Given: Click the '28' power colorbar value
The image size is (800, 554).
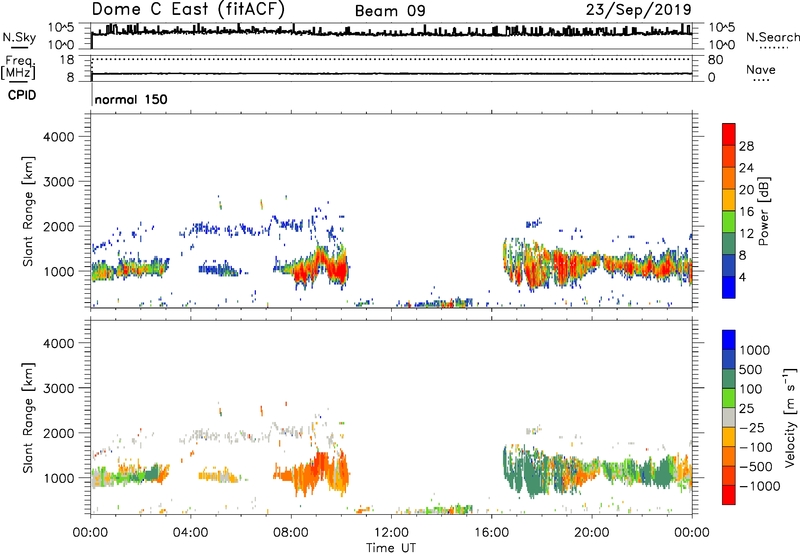Looking at the screenshot, I should (x=746, y=146).
